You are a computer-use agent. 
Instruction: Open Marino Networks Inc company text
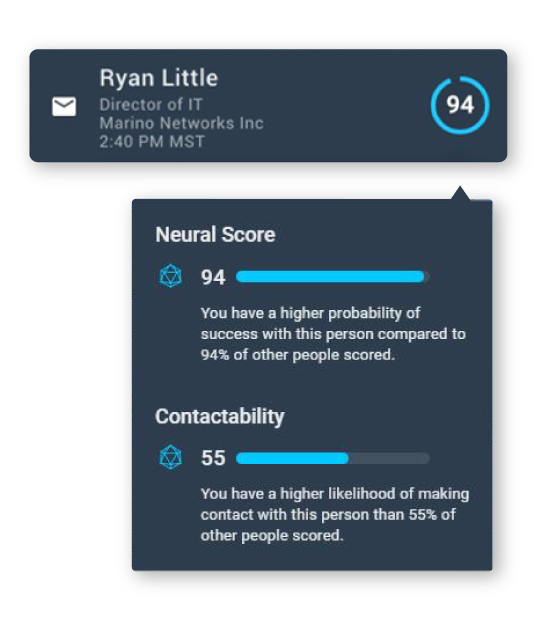pos(181,123)
